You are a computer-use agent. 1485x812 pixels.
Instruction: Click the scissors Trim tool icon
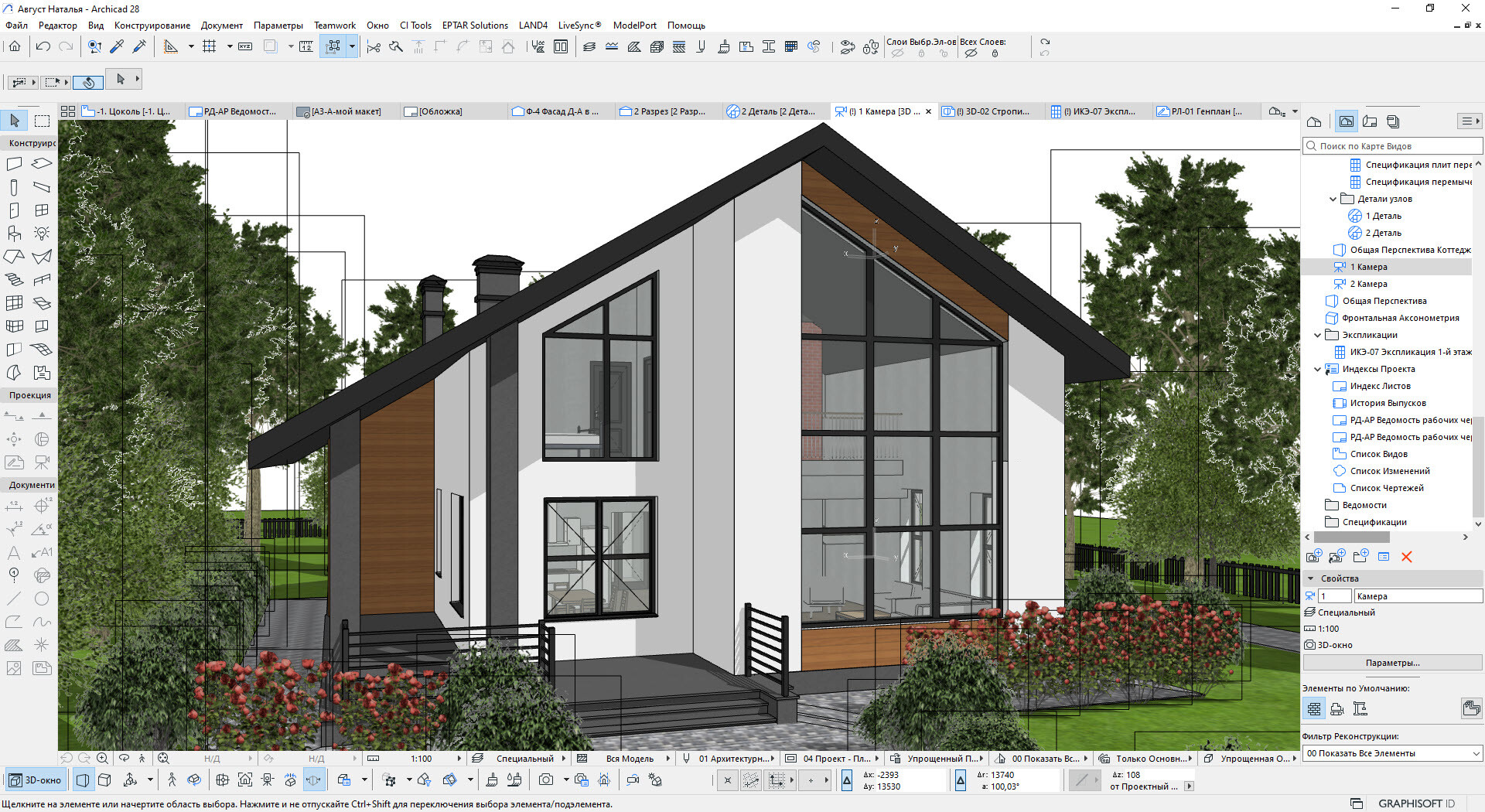coord(374,47)
